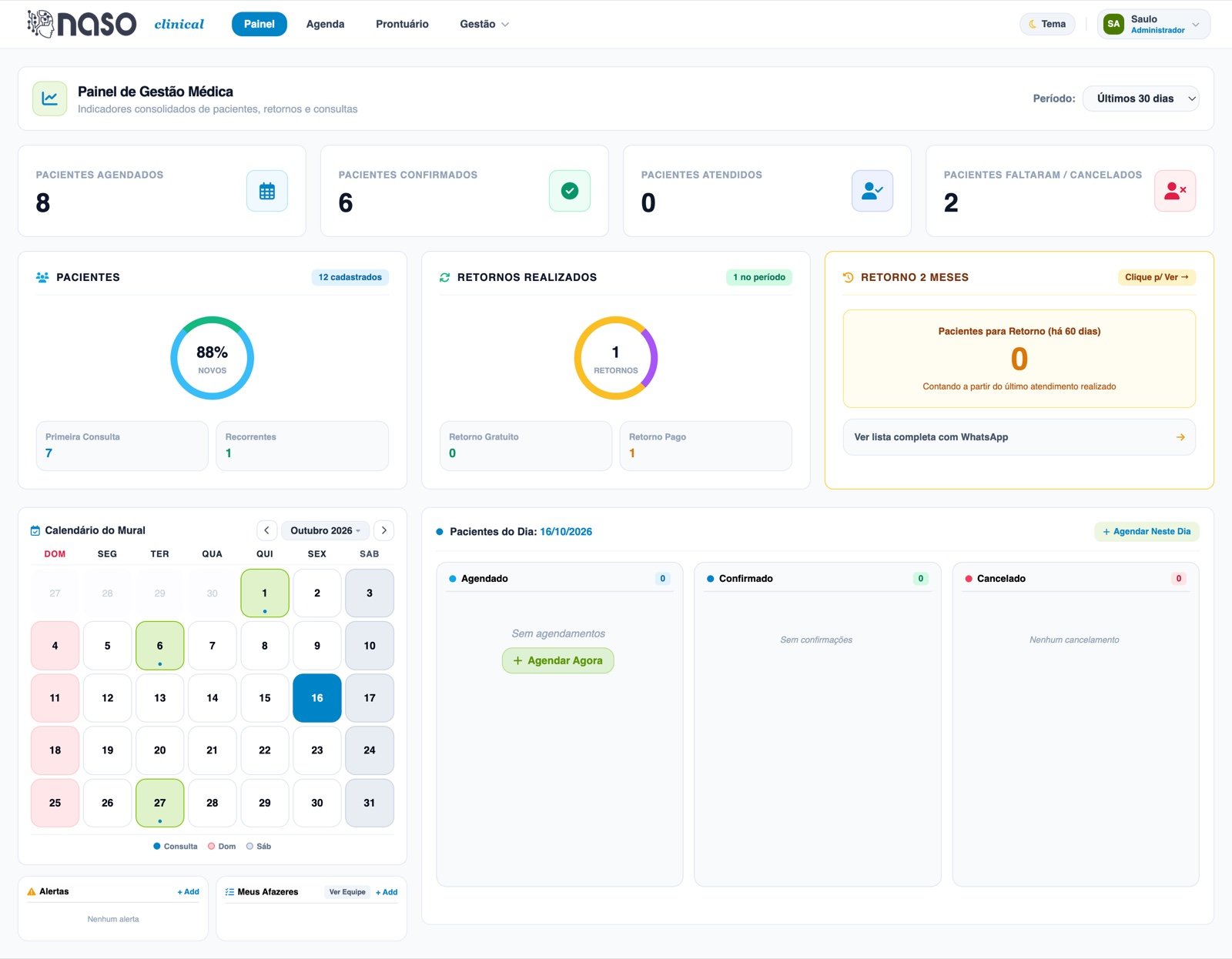
Task: Click the red user-x icon in Faltaram/Cancelados
Action: 1175,191
